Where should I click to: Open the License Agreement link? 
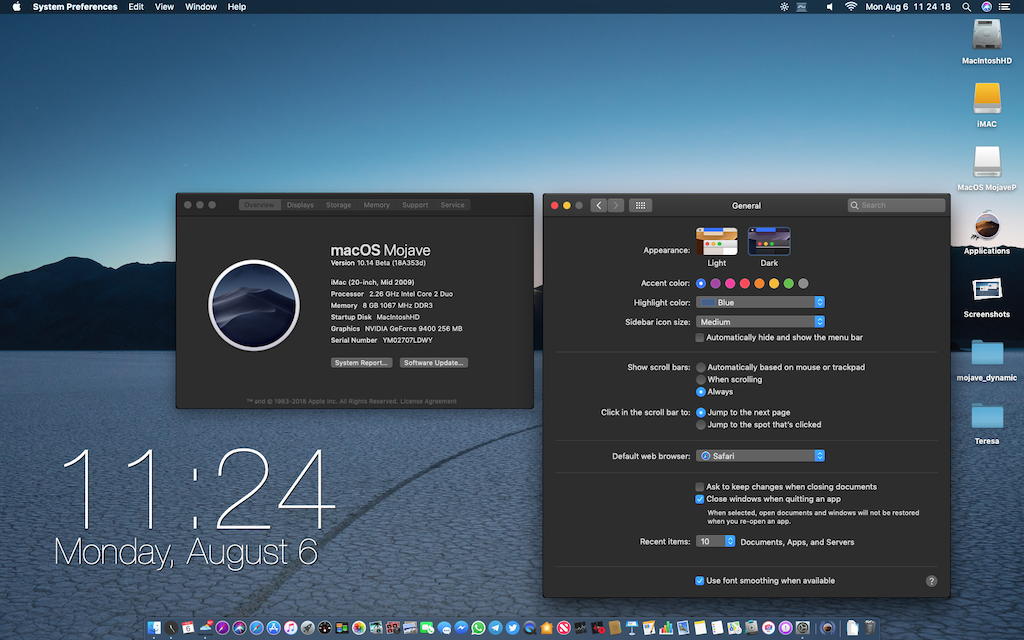[428, 402]
